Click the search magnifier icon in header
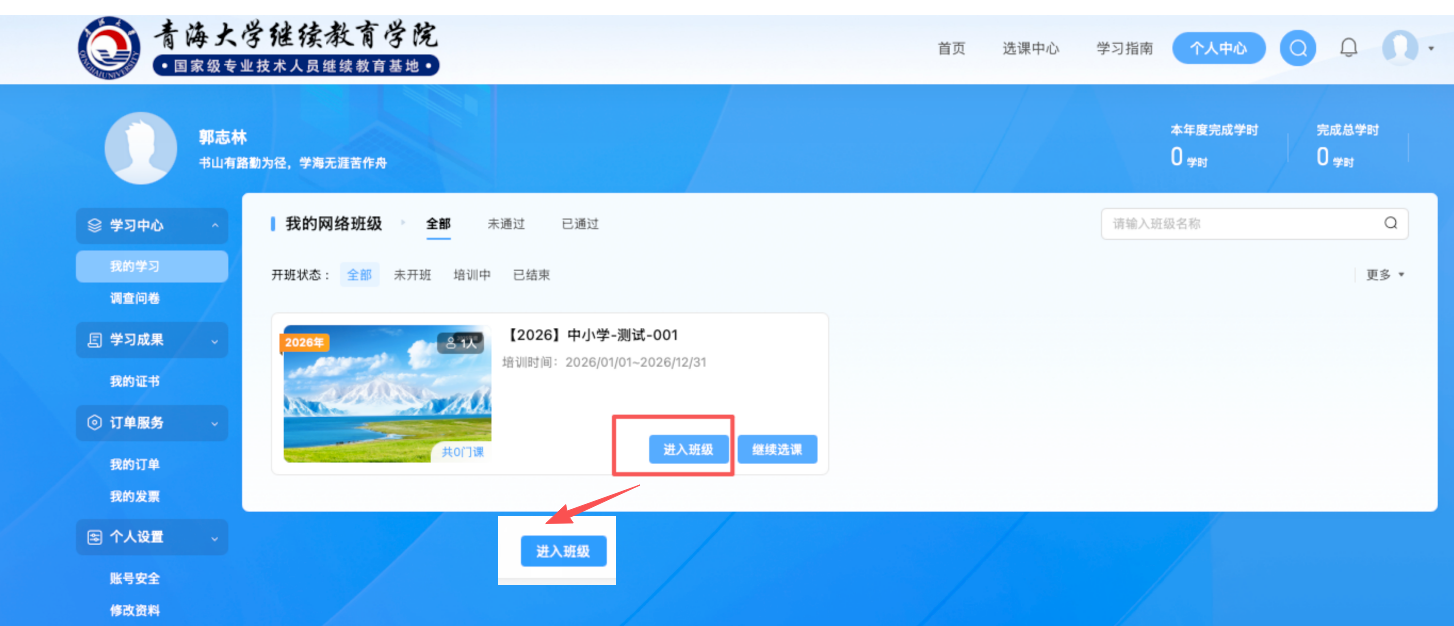The width and height of the screenshot is (1454, 626). pos(1298,47)
